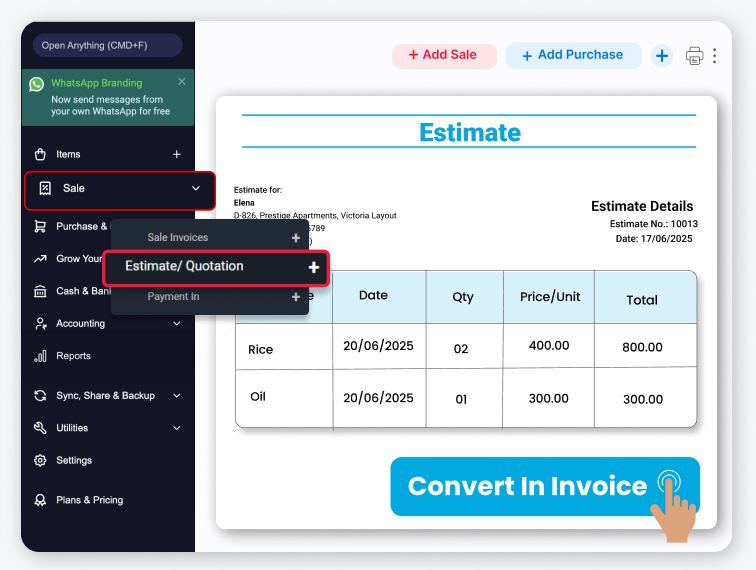
Task: Click the Qty column header
Action: click(463, 297)
